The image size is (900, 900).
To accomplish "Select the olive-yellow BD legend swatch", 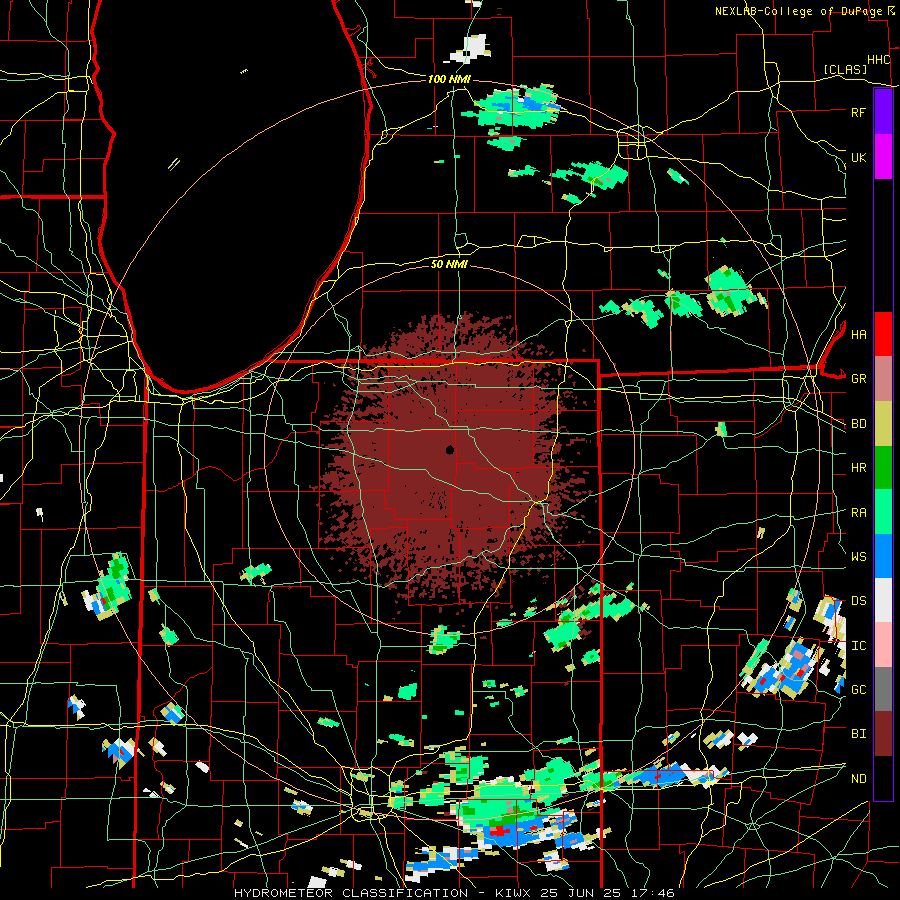I will coord(883,424).
